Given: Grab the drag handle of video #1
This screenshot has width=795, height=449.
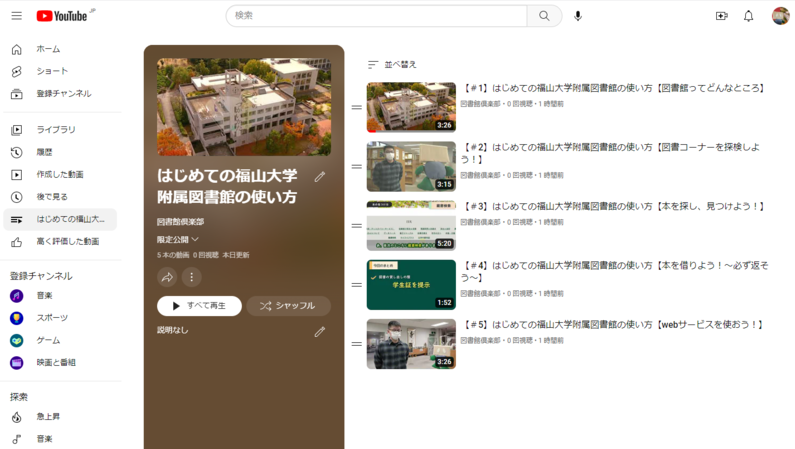Looking at the screenshot, I should tap(356, 108).
